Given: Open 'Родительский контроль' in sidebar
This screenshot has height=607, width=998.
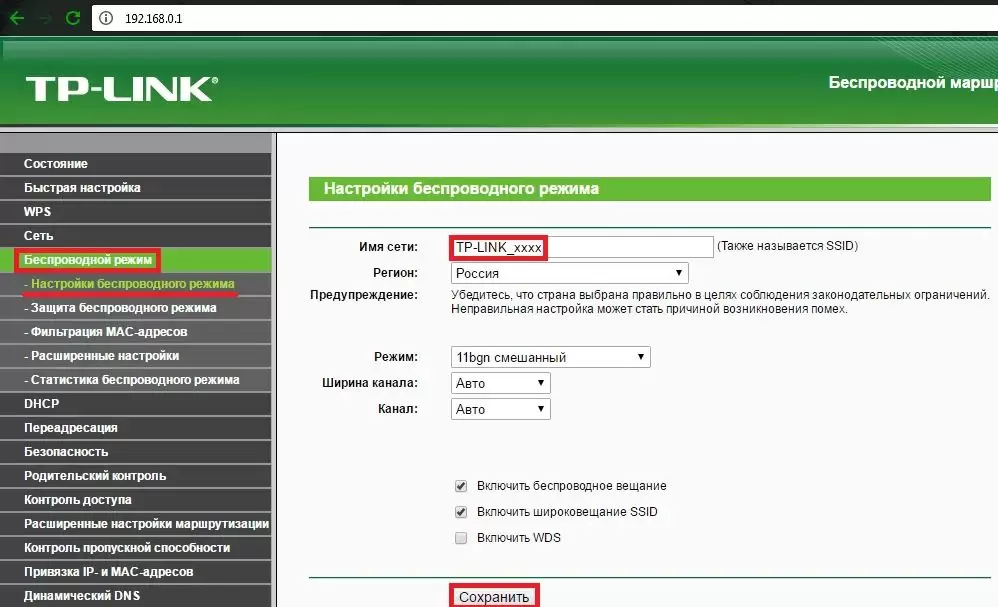Looking at the screenshot, I should 95,476.
